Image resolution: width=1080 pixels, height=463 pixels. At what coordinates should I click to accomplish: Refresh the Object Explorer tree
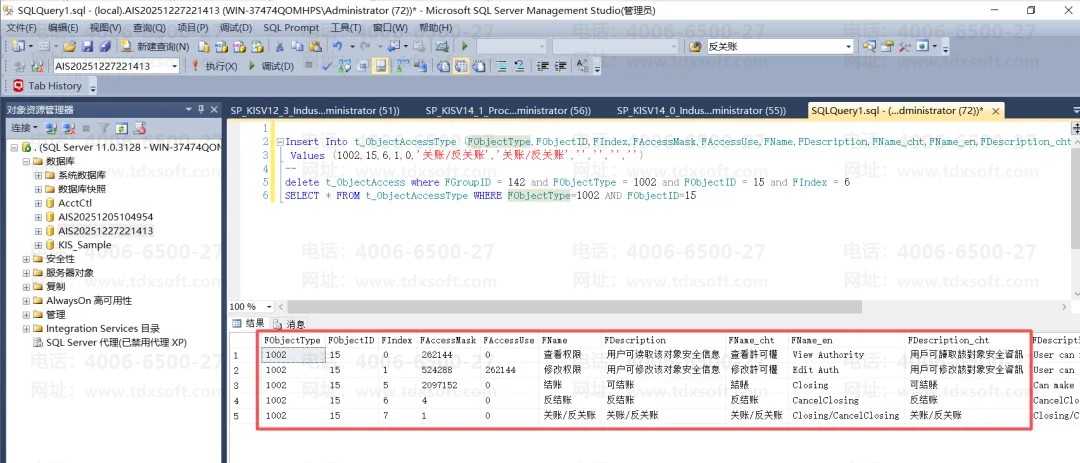click(121, 129)
